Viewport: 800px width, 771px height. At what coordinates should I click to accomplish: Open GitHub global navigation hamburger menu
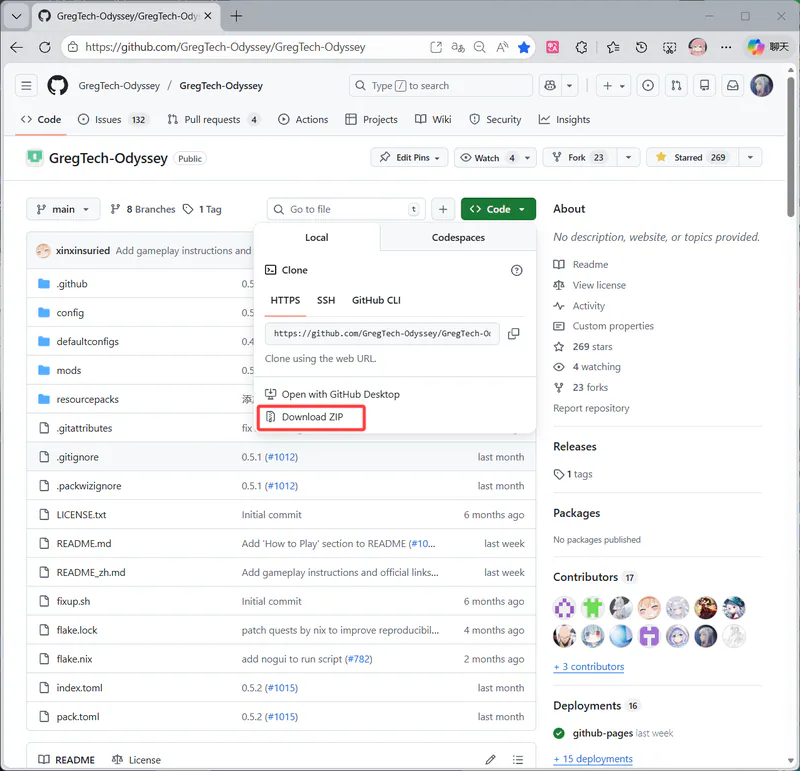click(x=27, y=86)
